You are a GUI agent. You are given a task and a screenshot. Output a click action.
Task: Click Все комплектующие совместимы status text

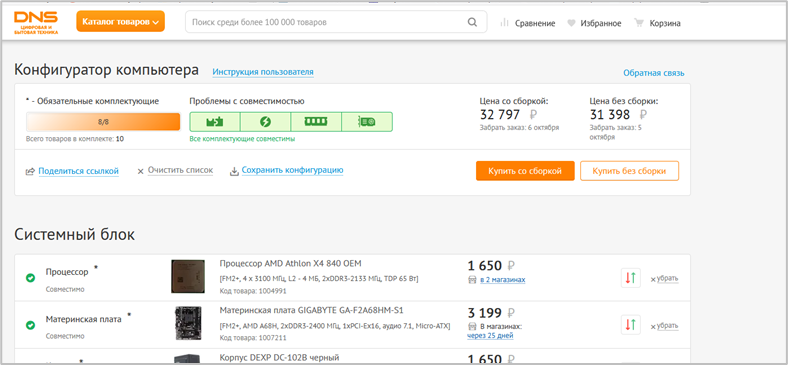(x=242, y=139)
